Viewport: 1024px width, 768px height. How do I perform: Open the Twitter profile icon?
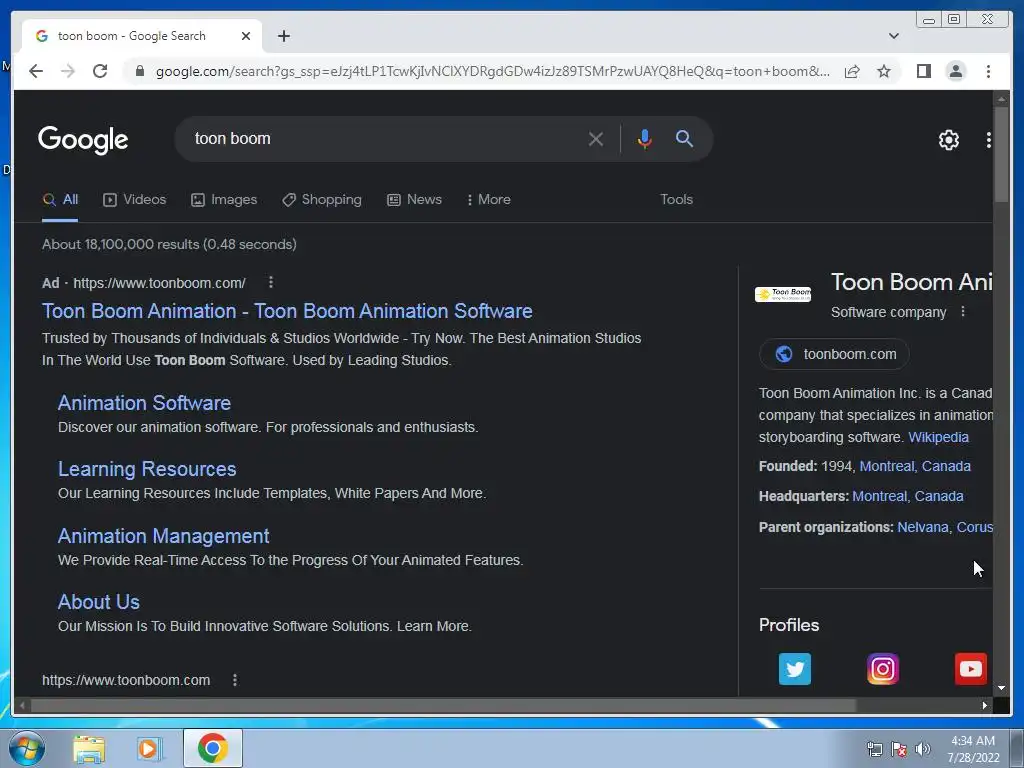click(x=795, y=669)
